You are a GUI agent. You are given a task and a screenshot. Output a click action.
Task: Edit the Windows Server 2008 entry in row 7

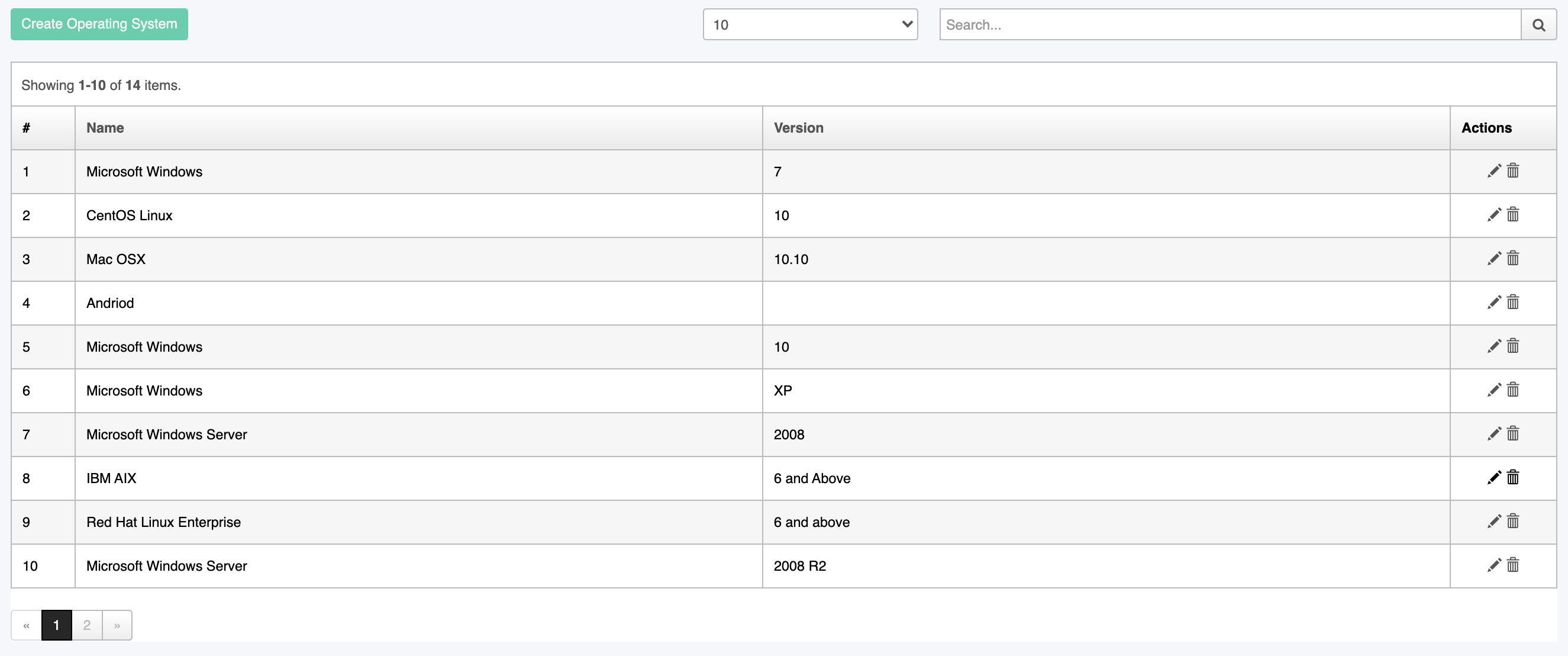click(1493, 435)
